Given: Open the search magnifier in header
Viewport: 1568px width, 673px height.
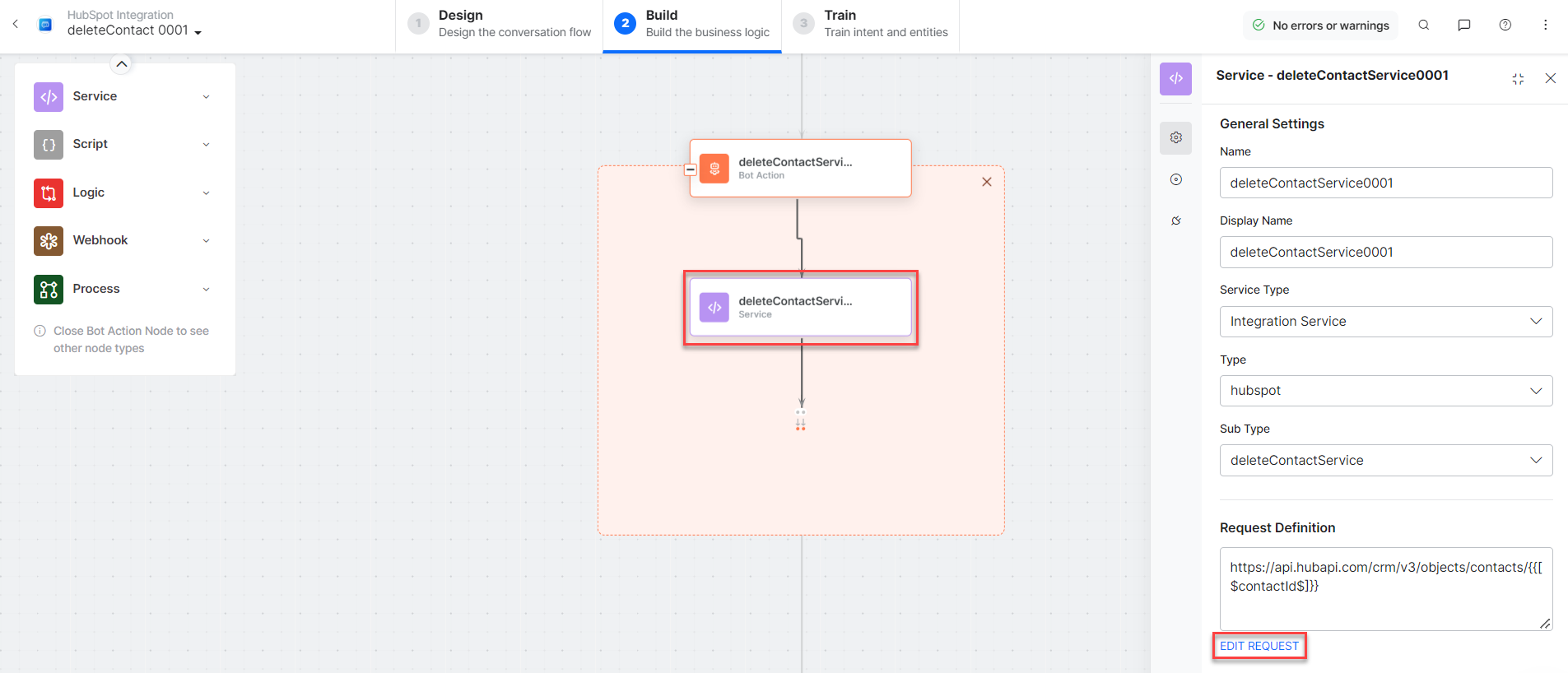Looking at the screenshot, I should [1423, 26].
